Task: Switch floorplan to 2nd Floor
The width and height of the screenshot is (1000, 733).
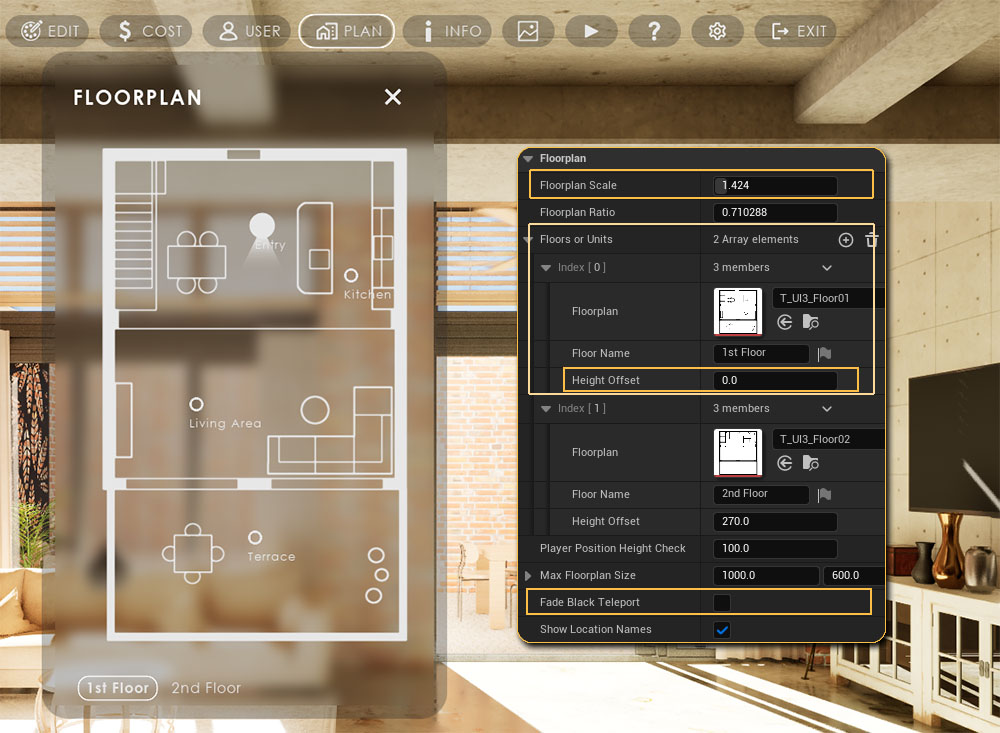Action: (x=206, y=688)
